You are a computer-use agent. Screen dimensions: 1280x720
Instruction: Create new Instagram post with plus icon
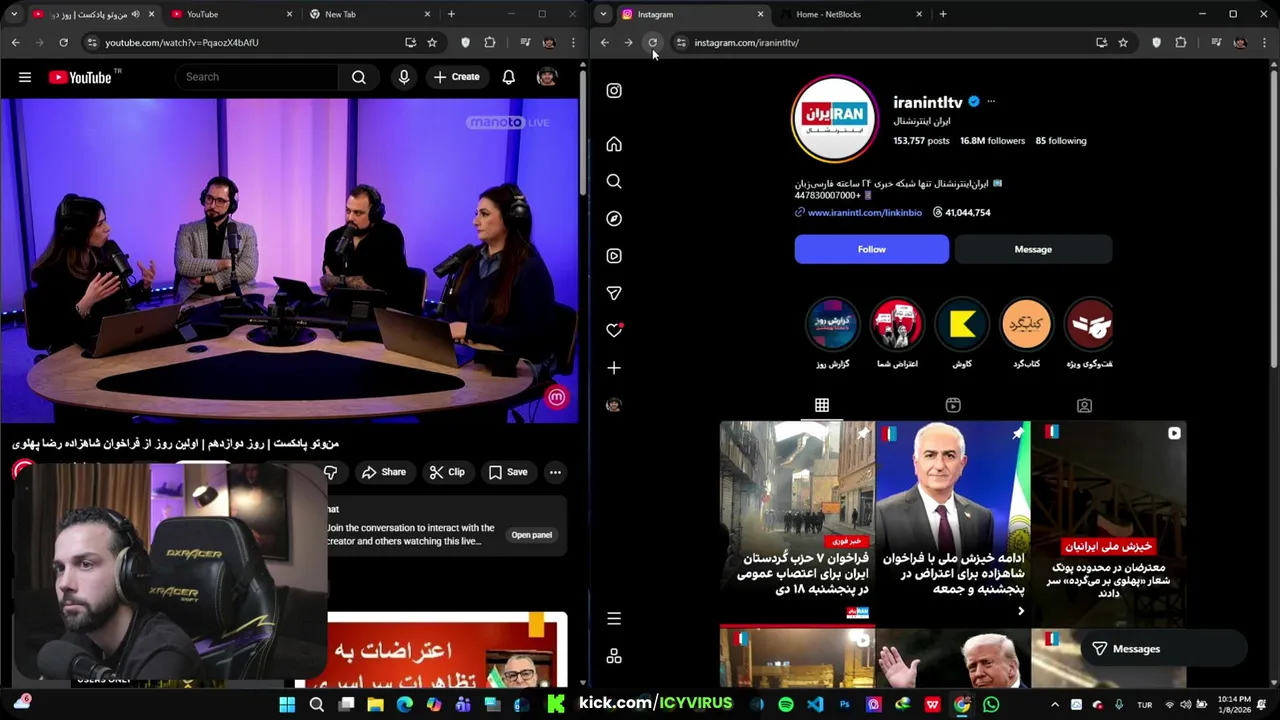click(x=614, y=368)
